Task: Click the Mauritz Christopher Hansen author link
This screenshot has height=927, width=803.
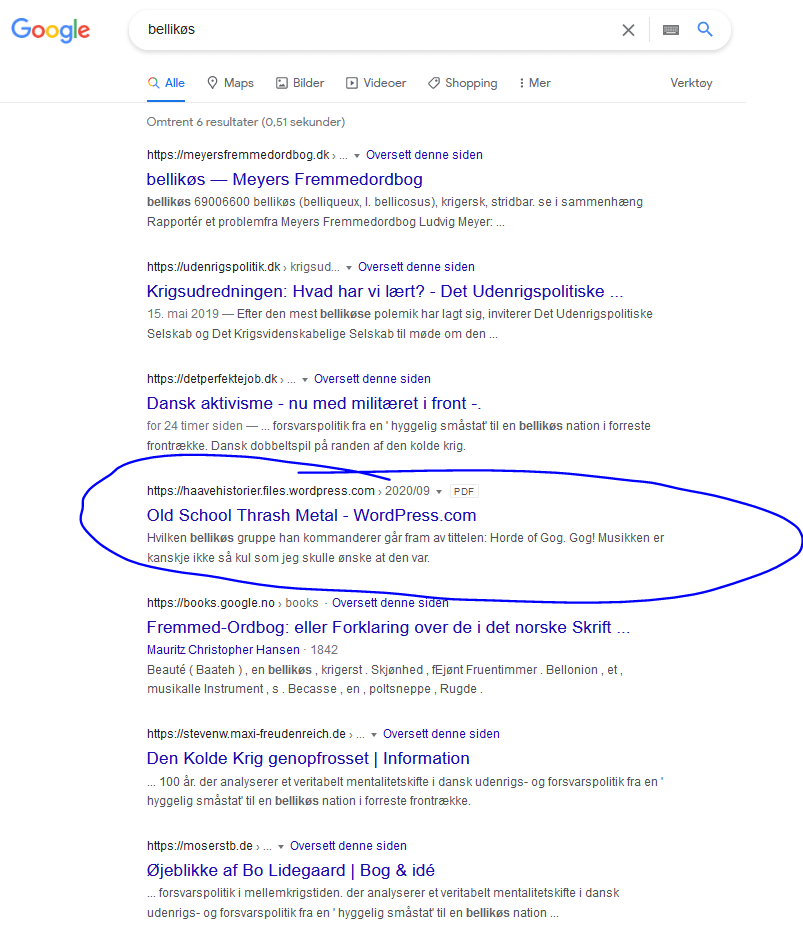Action: (x=224, y=649)
